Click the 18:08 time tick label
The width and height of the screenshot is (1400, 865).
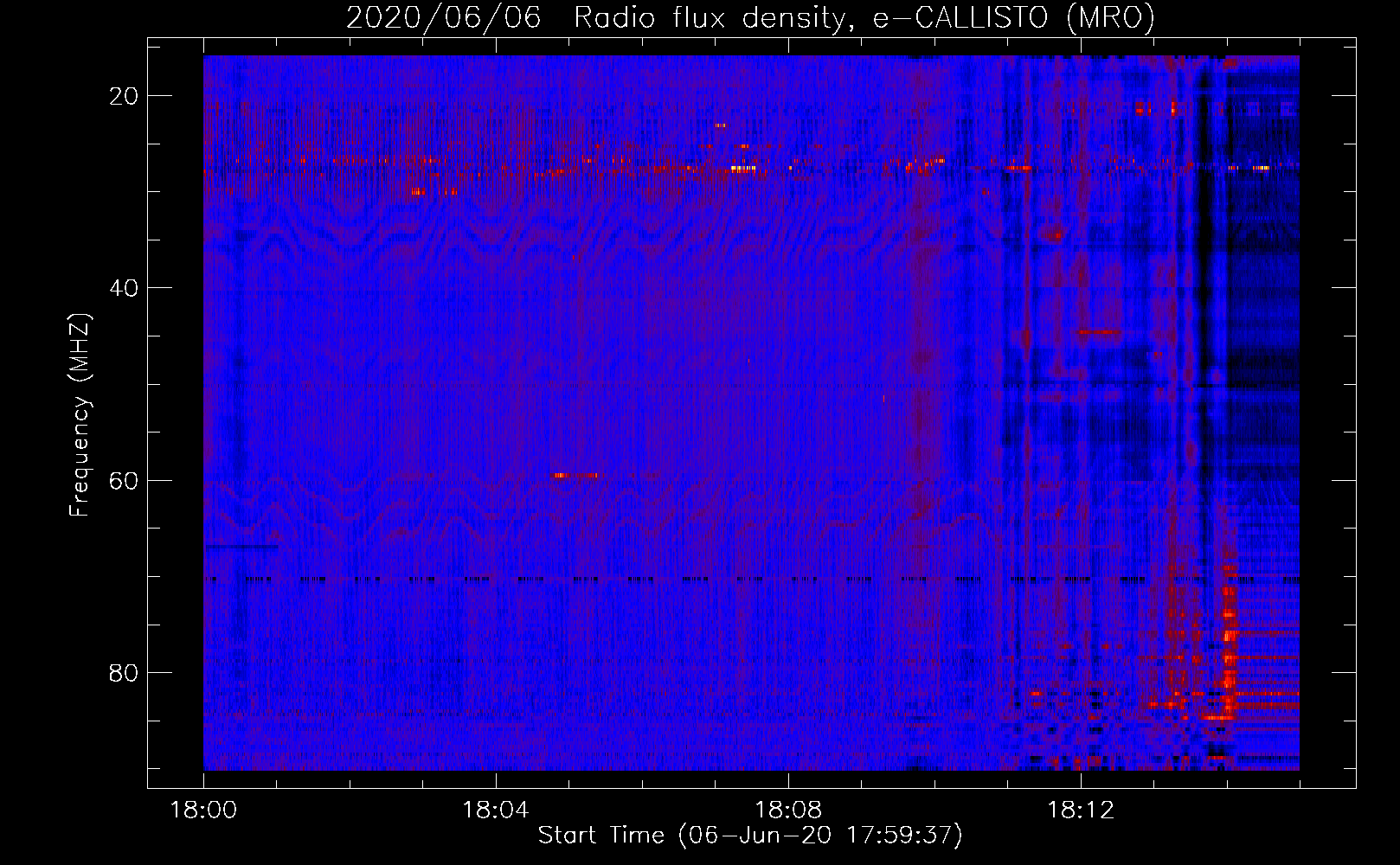(788, 811)
